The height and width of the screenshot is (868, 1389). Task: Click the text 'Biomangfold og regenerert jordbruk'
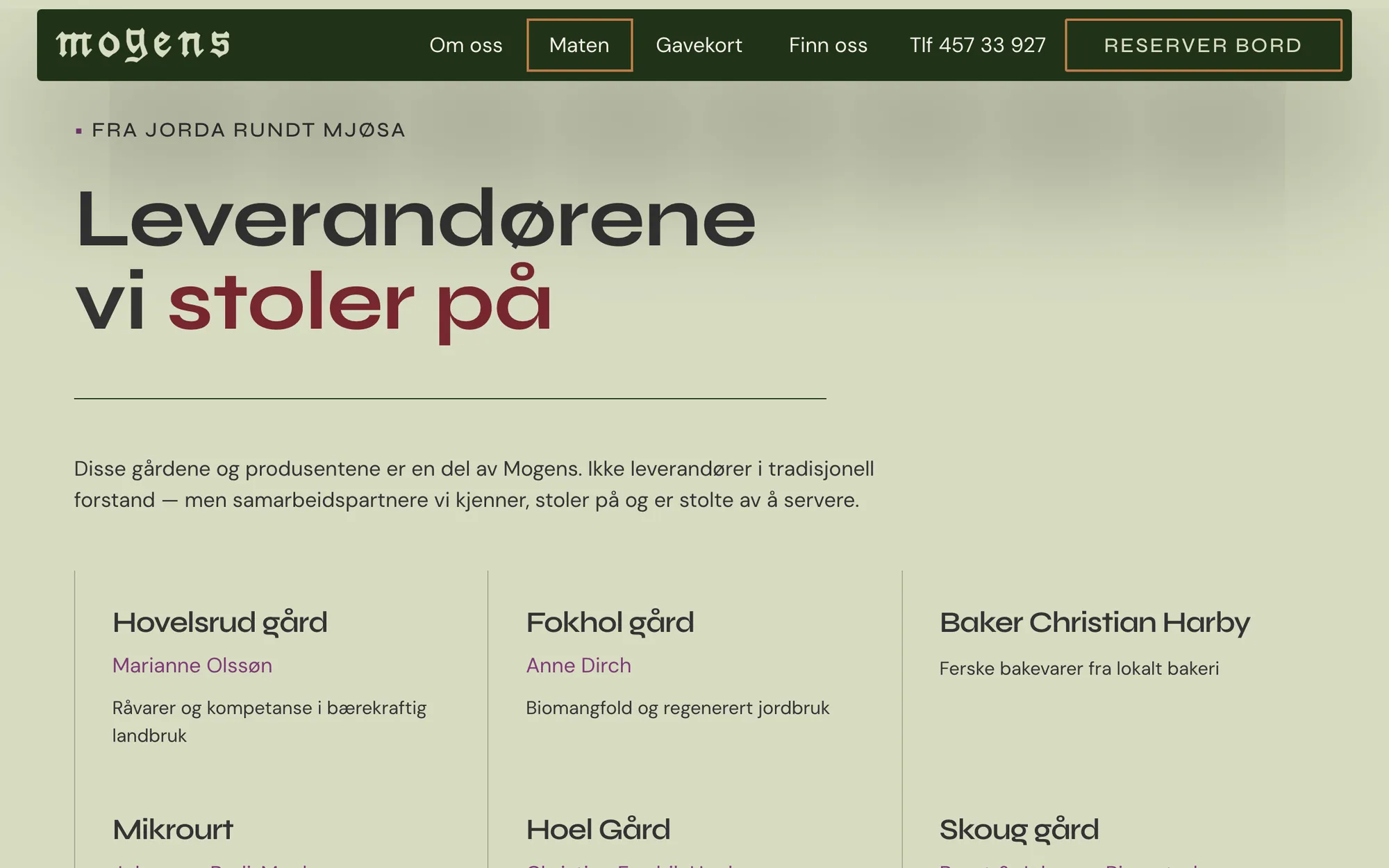tap(678, 708)
